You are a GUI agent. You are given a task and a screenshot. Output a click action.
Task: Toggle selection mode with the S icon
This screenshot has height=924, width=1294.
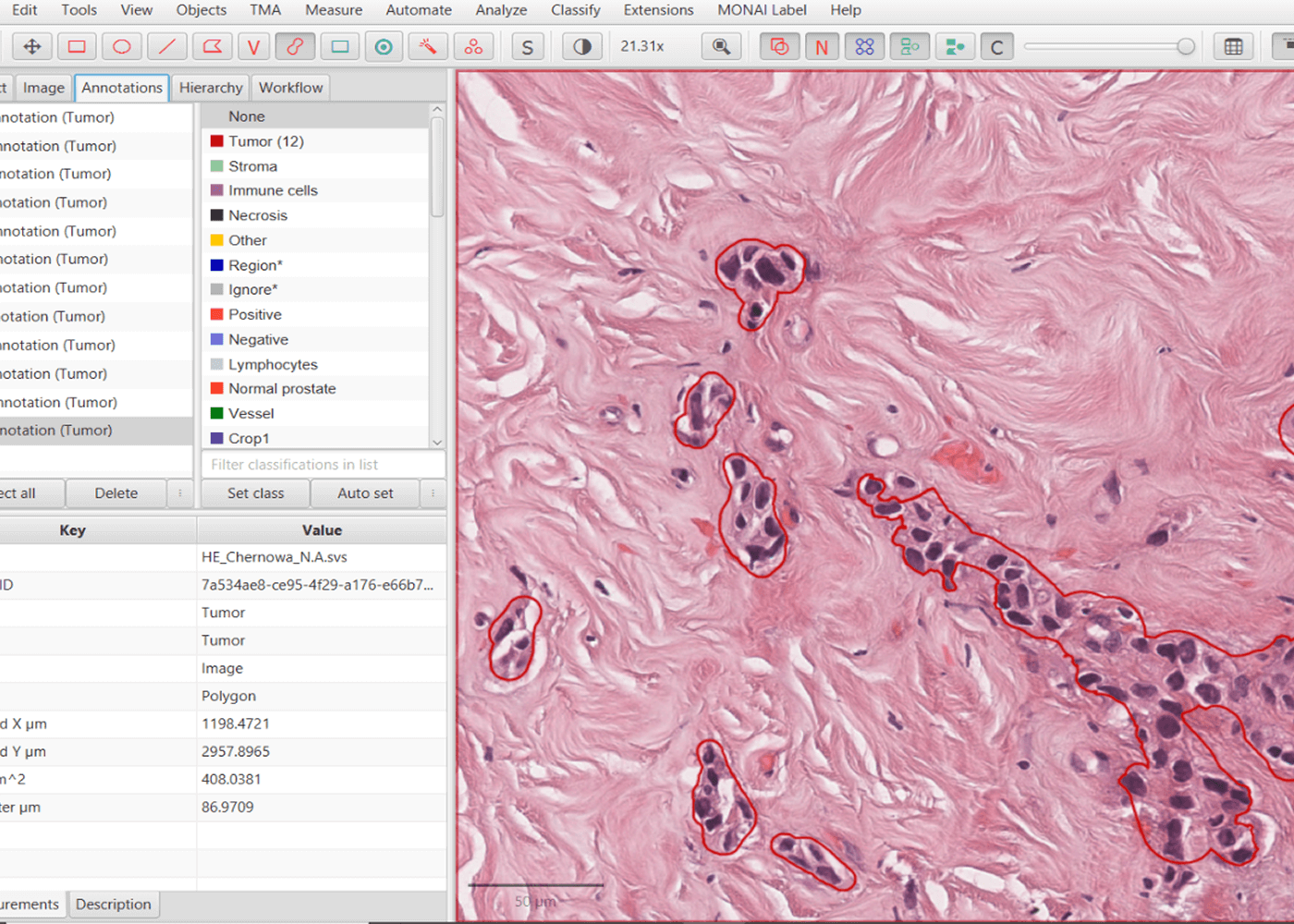pos(527,45)
